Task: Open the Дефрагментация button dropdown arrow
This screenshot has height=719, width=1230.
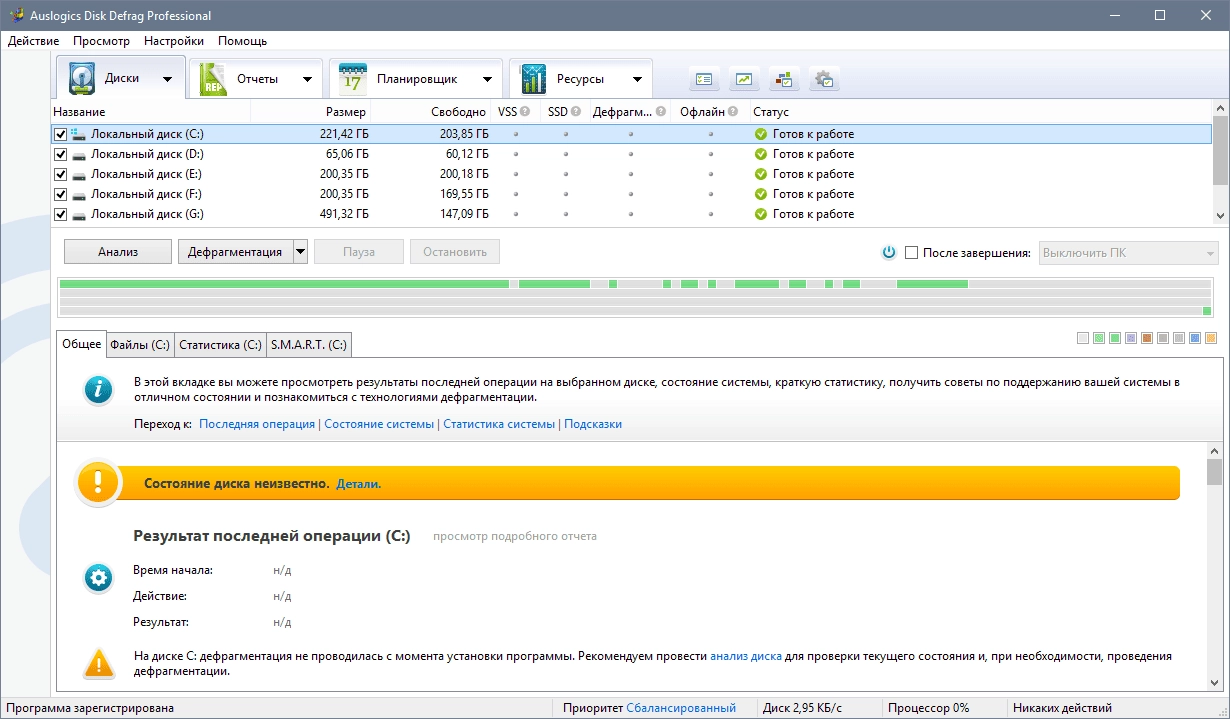Action: point(300,252)
